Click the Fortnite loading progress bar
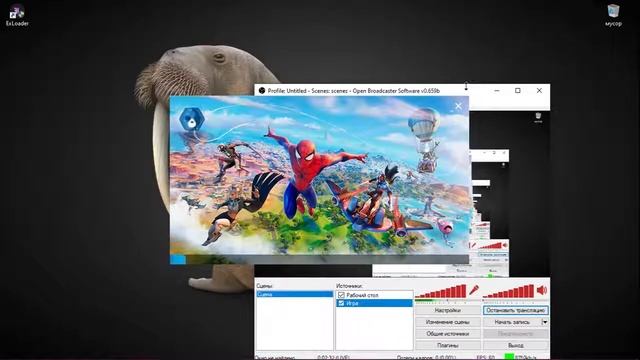640x360 pixels. [x=319, y=259]
